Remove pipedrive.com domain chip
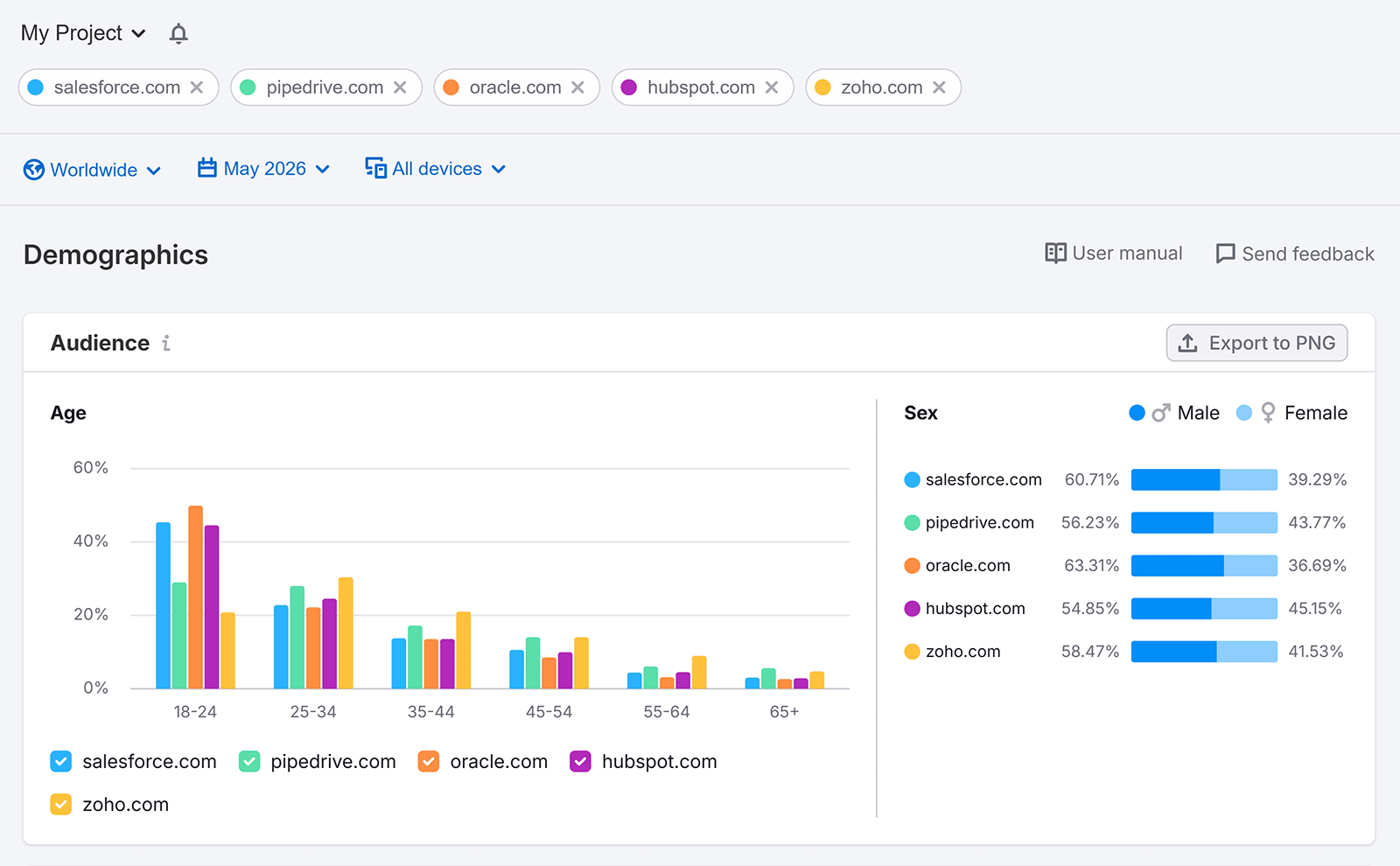The width and height of the screenshot is (1400, 866). (400, 87)
